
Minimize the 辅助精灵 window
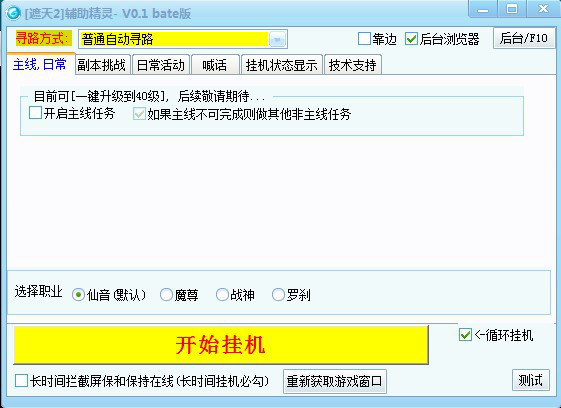[483, 9]
